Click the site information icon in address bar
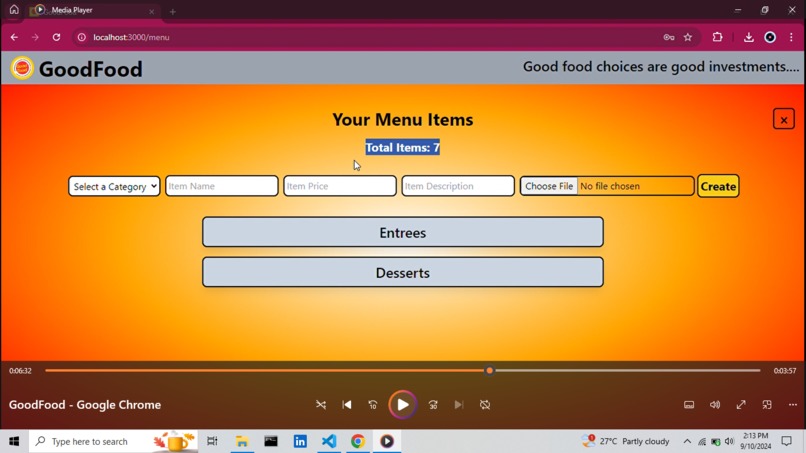The image size is (806, 453). point(81,37)
